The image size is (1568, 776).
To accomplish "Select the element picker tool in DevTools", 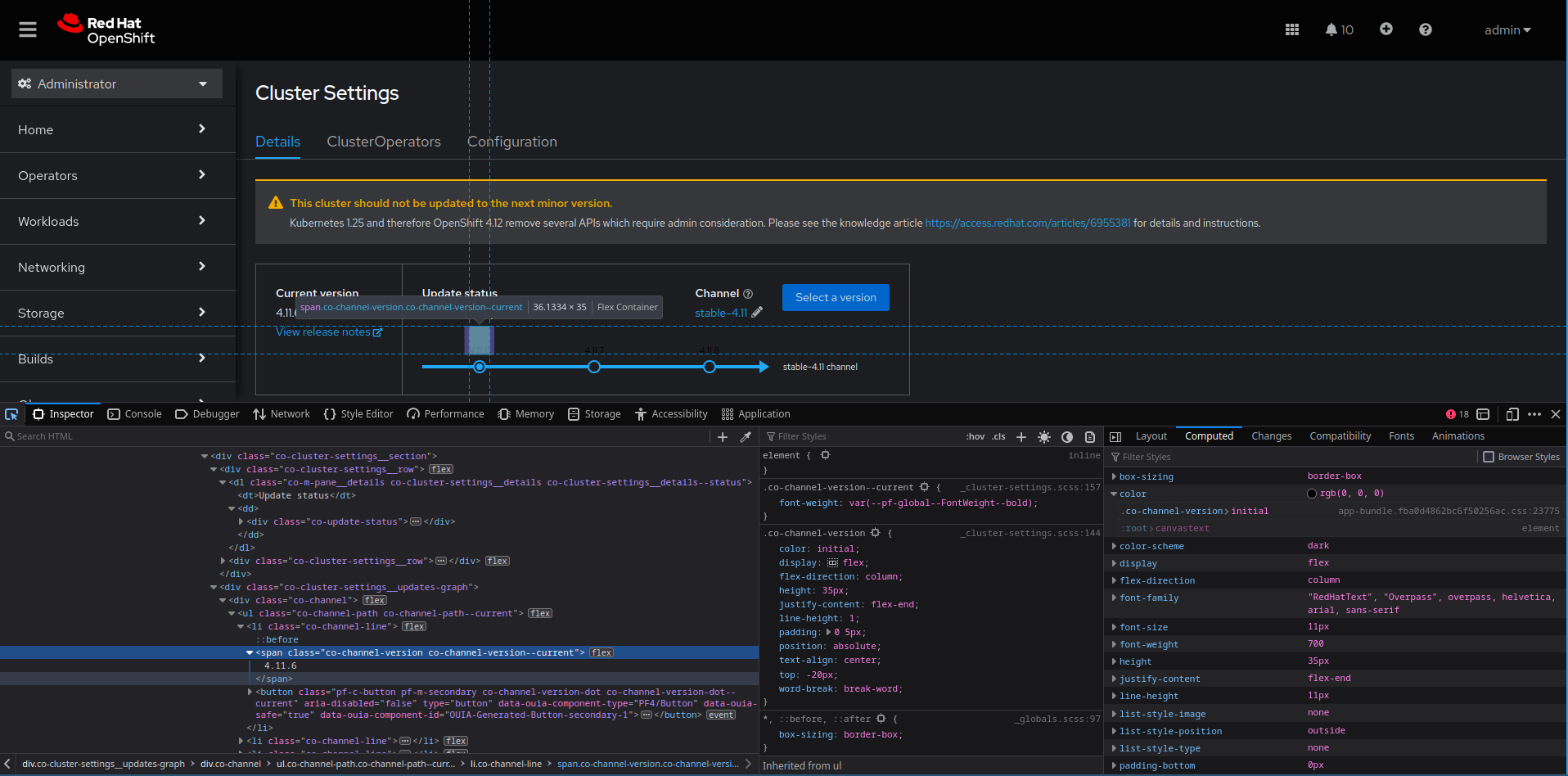I will [11, 414].
